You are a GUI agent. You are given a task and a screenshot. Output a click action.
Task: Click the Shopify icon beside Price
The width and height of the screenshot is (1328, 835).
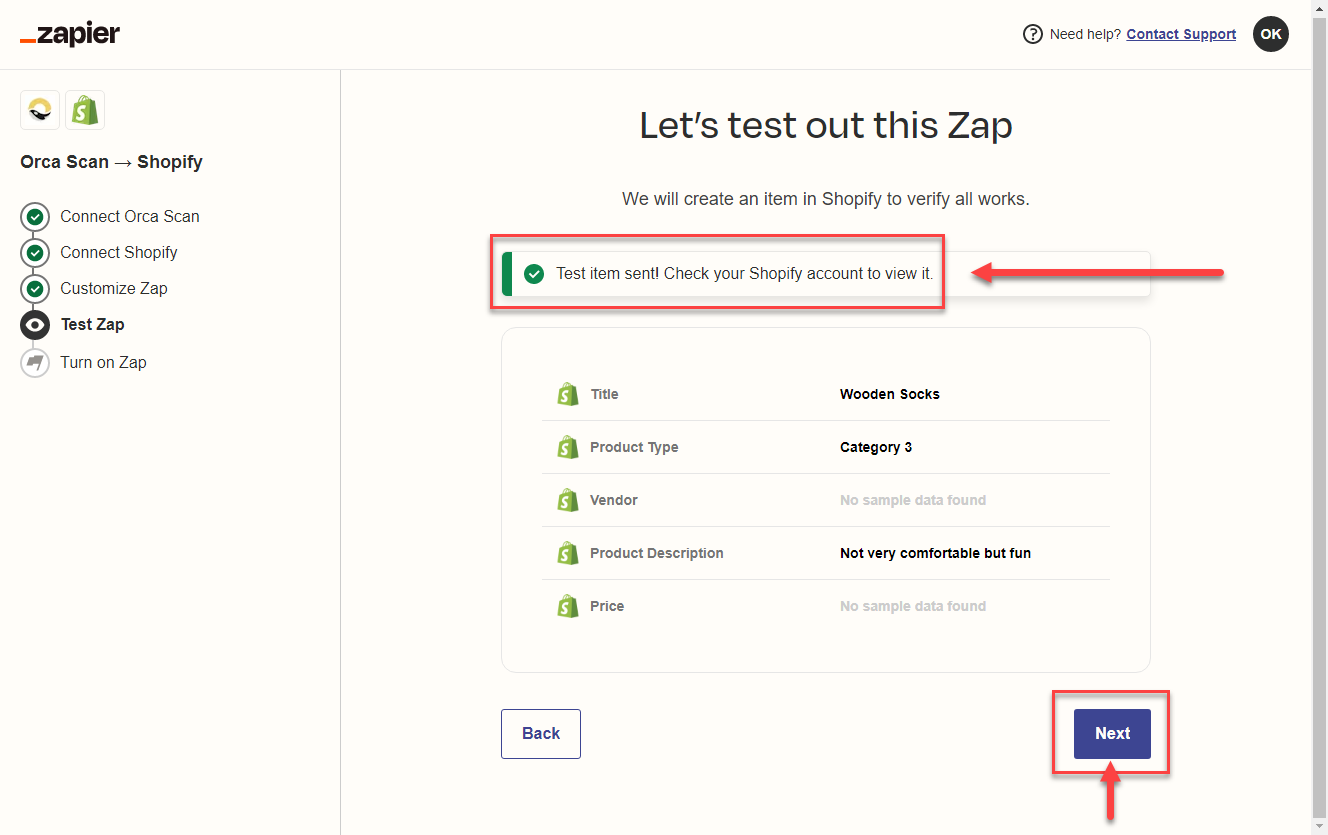coord(568,606)
